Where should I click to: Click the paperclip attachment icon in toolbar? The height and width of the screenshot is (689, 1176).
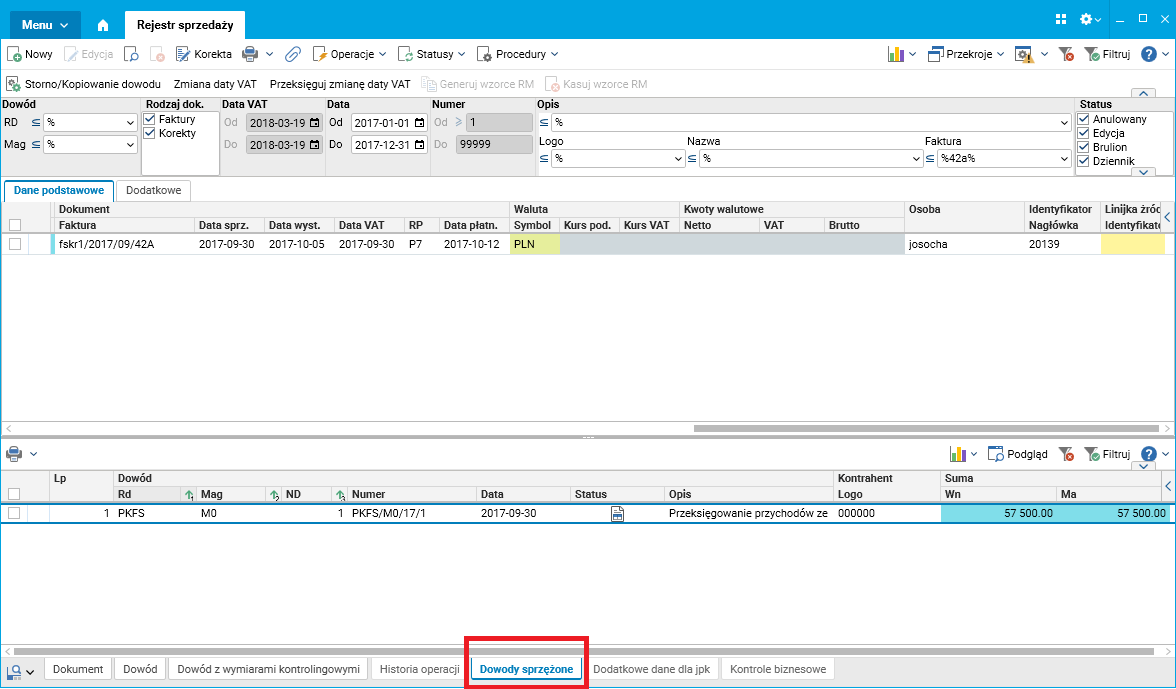pos(292,54)
